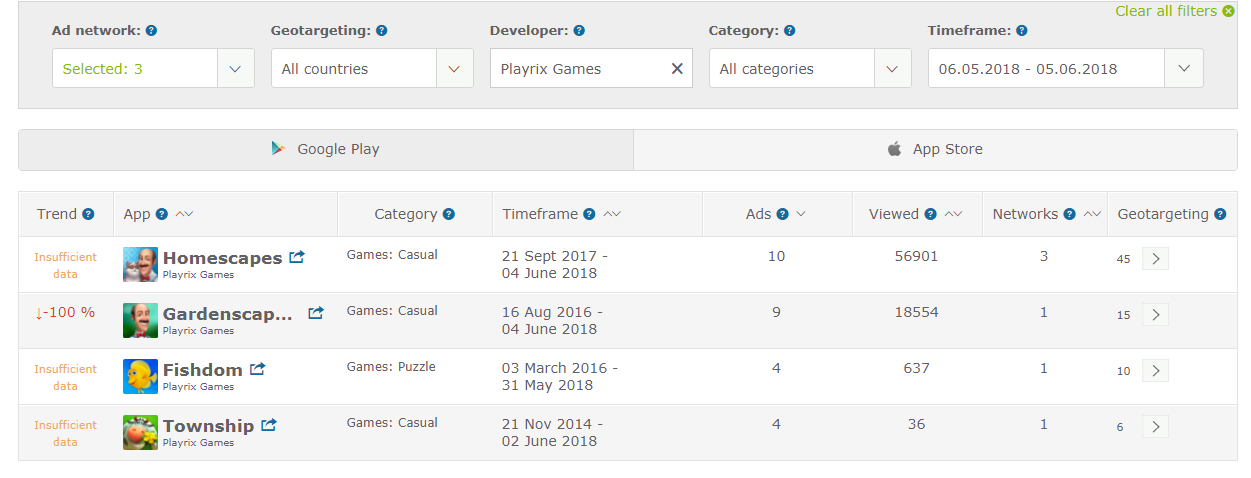Open help icon next to Developer label
1251x478 pixels.
(x=580, y=31)
